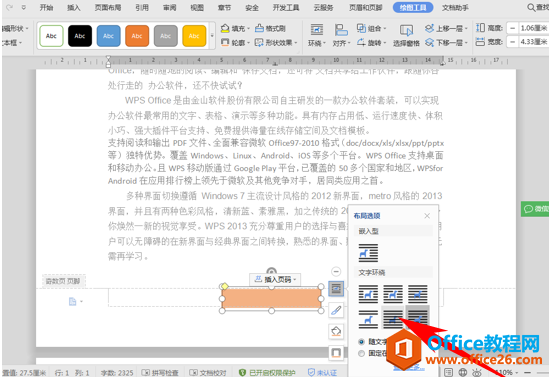Choose the tight wrap layout option

tap(392, 294)
